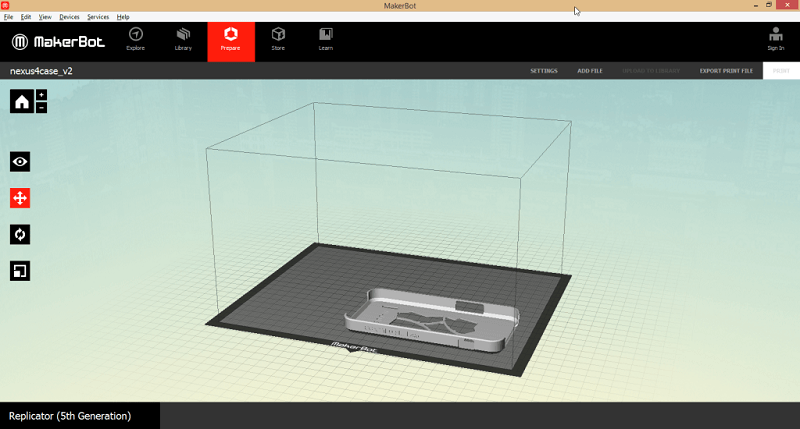Open the Devices menu
This screenshot has height=429, width=800.
69,17
